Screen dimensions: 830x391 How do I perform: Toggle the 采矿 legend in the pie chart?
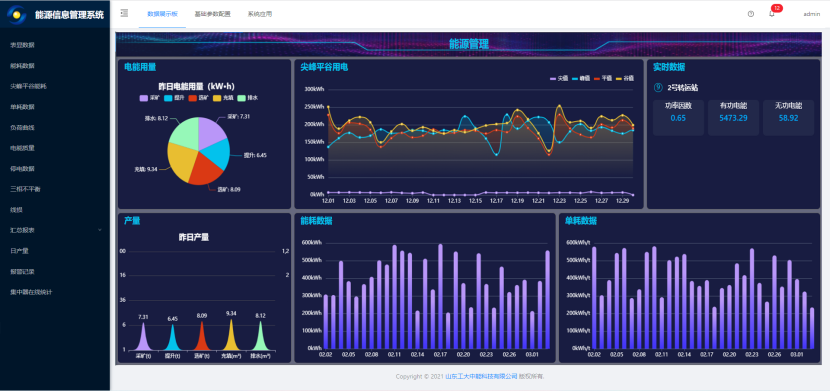(x=150, y=98)
